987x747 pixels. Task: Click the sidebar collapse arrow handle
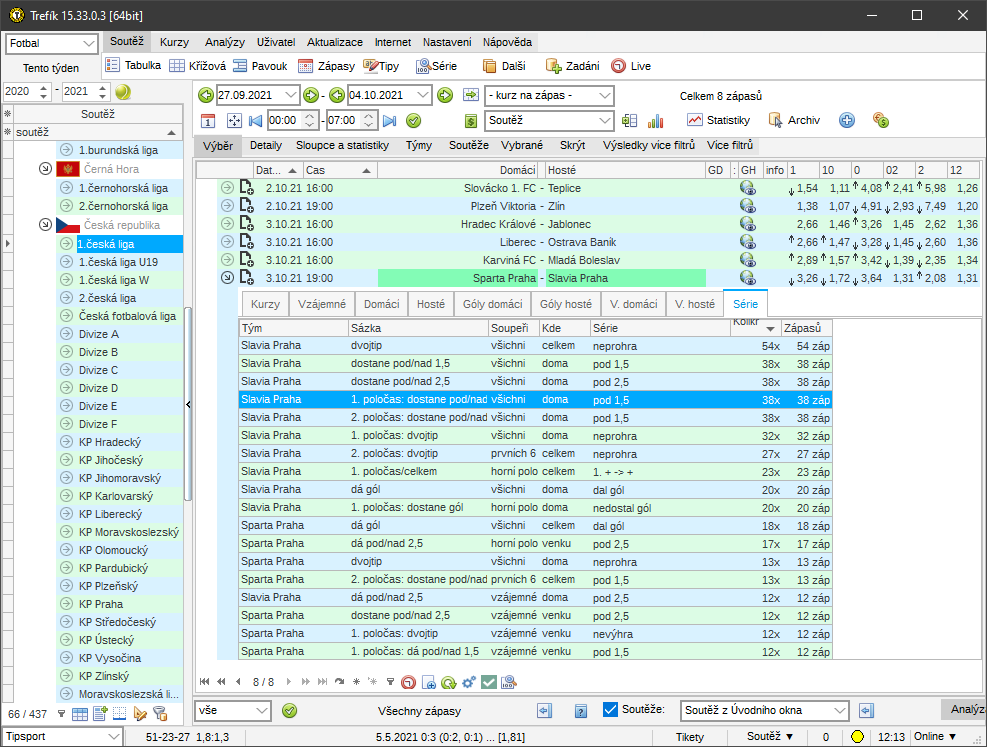tap(188, 405)
